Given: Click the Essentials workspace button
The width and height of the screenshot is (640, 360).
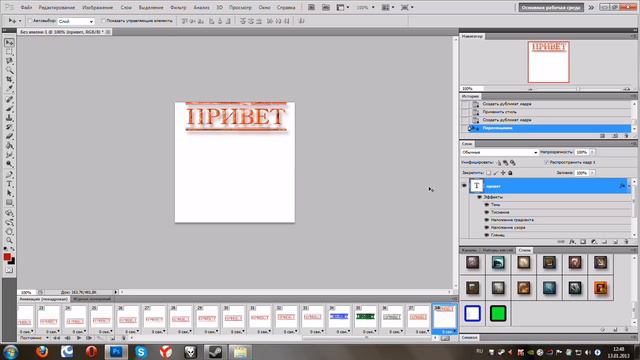Looking at the screenshot, I should pyautogui.click(x=551, y=7).
